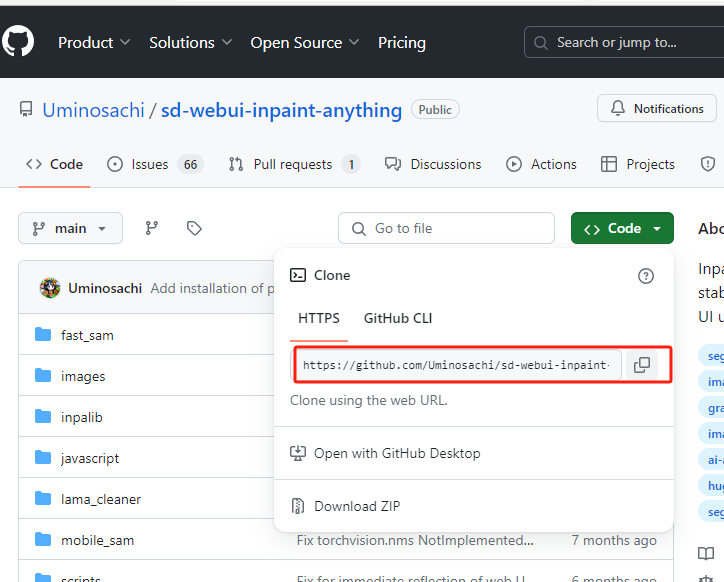Open the main branch selector dropdown
The height and width of the screenshot is (582, 724).
point(70,228)
